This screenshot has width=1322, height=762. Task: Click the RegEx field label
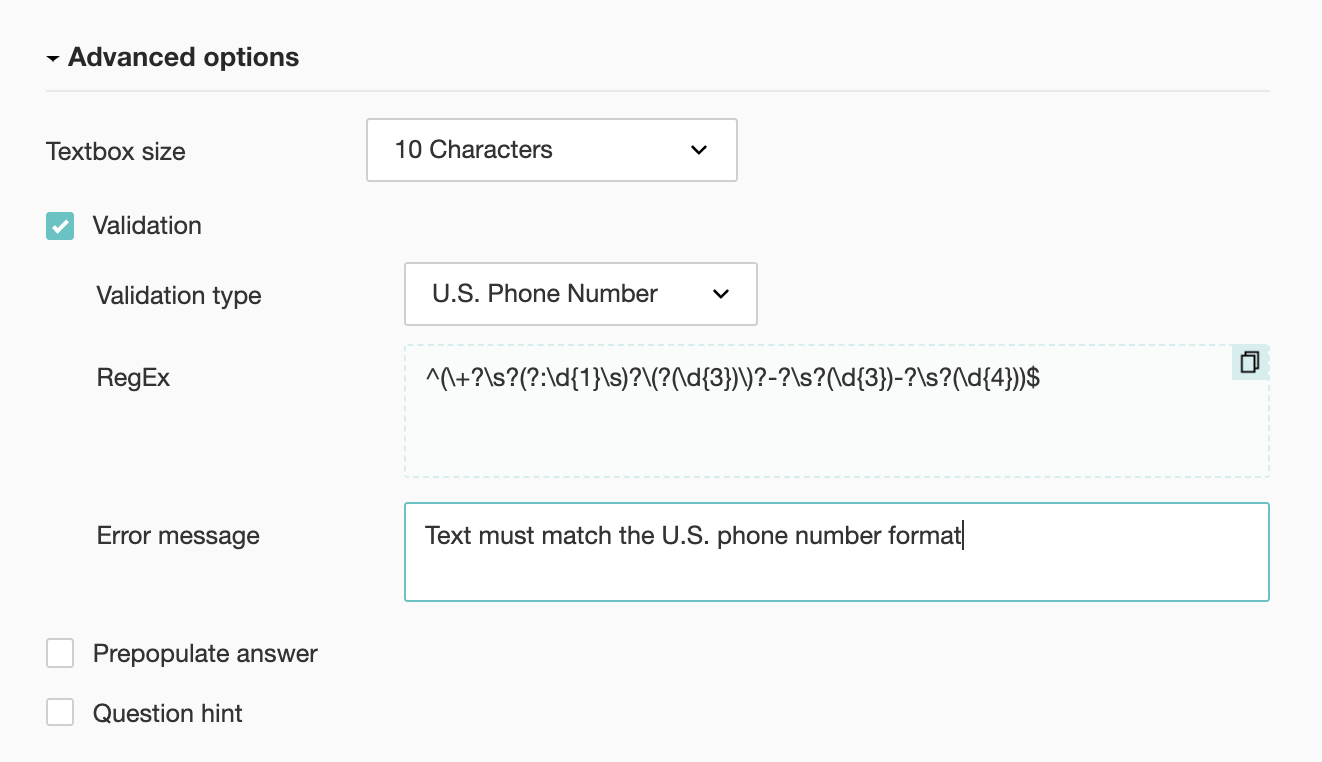click(133, 378)
